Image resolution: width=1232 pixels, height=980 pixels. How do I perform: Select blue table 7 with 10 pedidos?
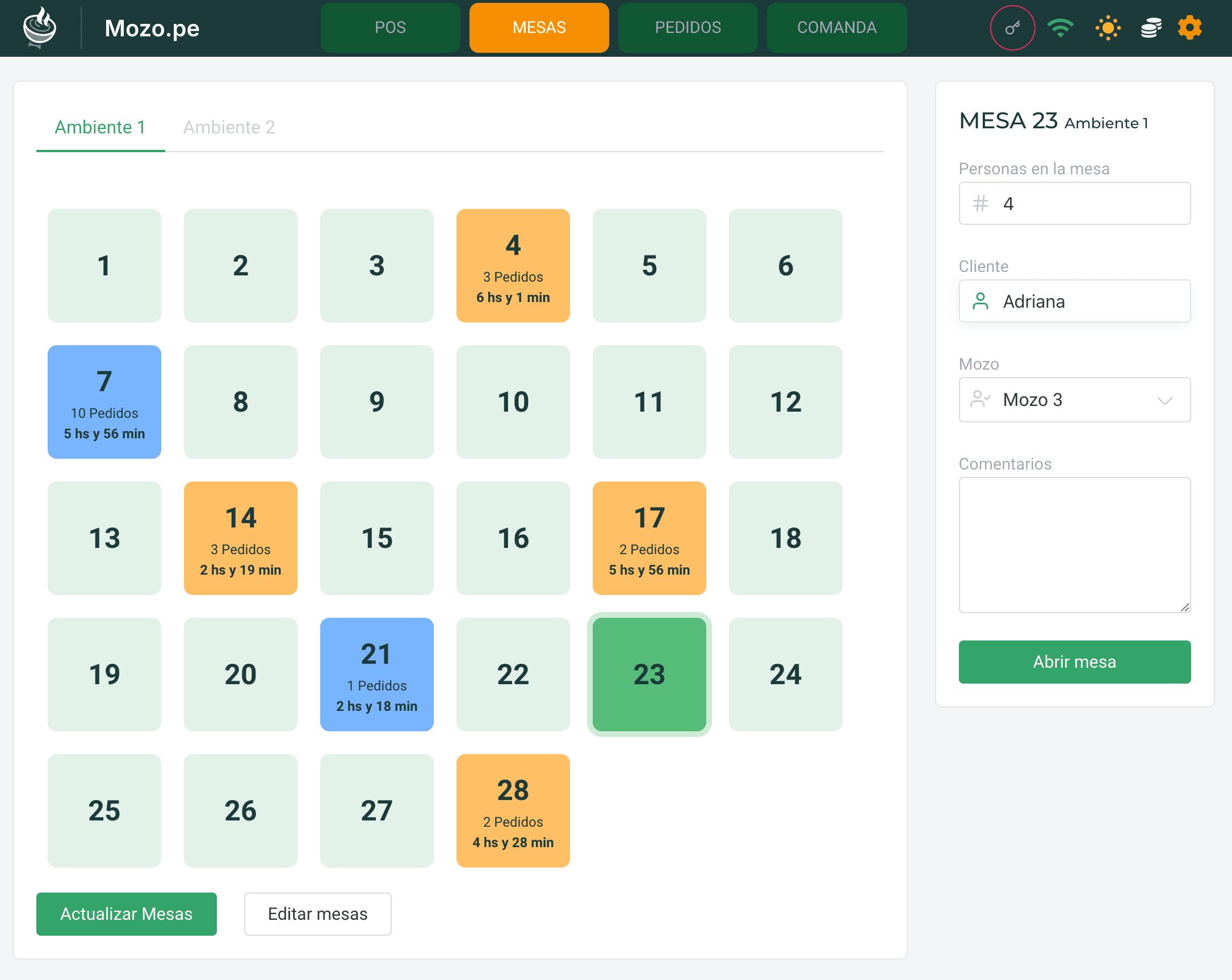[x=104, y=401]
